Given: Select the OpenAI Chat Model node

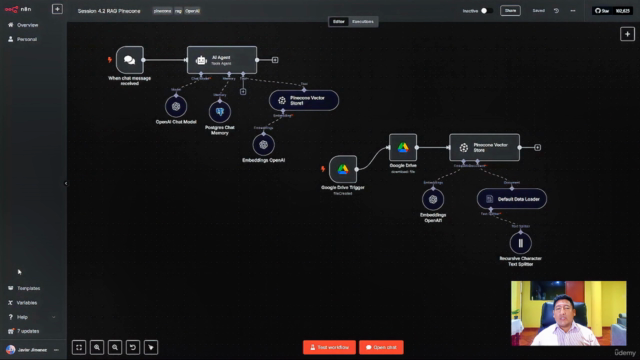Looking at the screenshot, I should 176,107.
